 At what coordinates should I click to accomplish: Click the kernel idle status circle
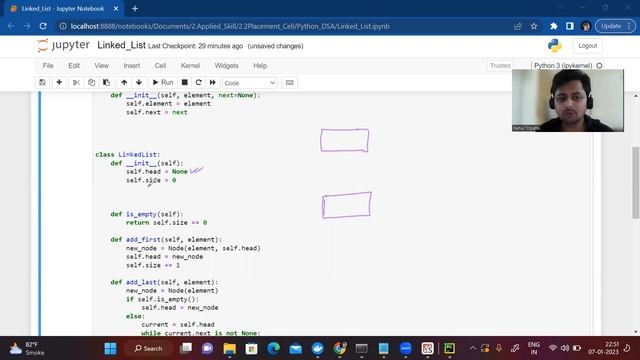point(599,66)
